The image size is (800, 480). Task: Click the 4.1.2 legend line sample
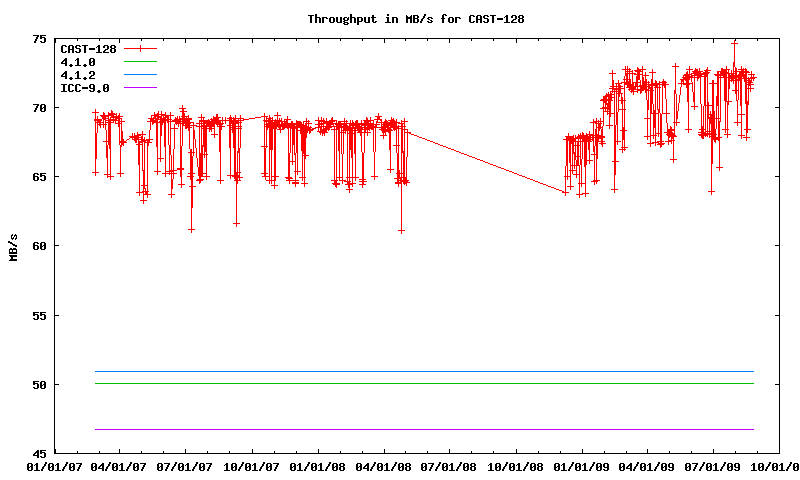[x=141, y=75]
